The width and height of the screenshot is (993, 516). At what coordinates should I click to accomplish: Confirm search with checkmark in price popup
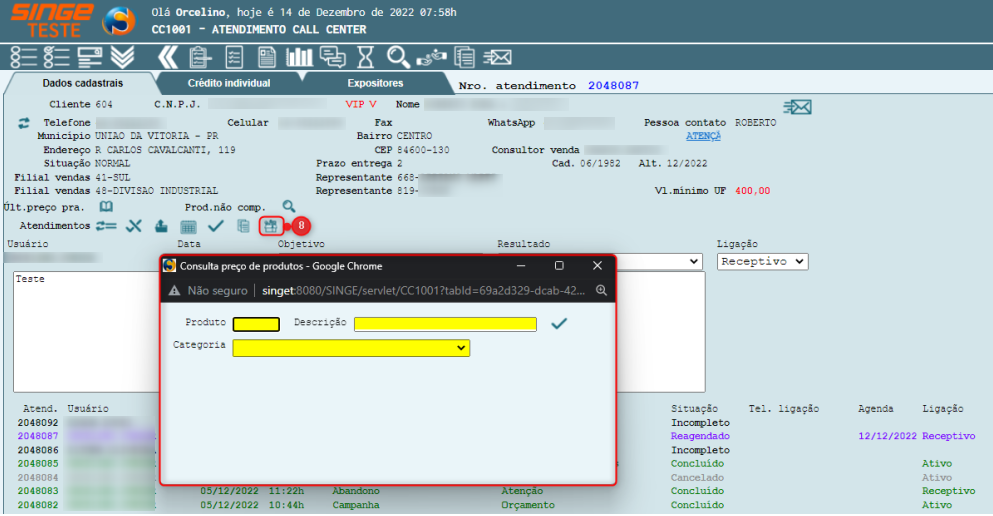(x=559, y=324)
